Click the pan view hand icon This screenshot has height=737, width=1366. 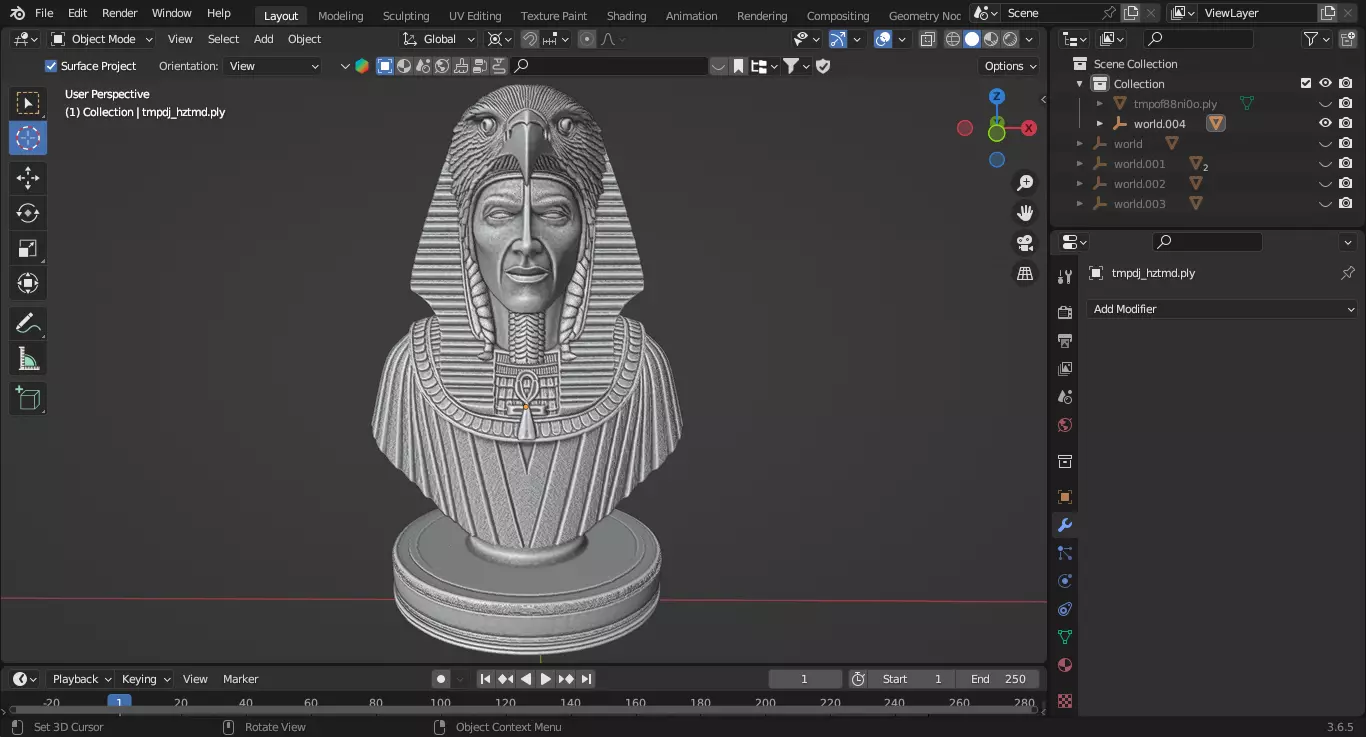[x=1025, y=213]
